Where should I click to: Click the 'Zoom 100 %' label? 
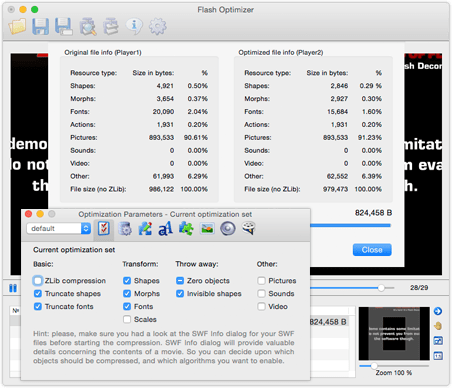pyautogui.click(x=394, y=373)
